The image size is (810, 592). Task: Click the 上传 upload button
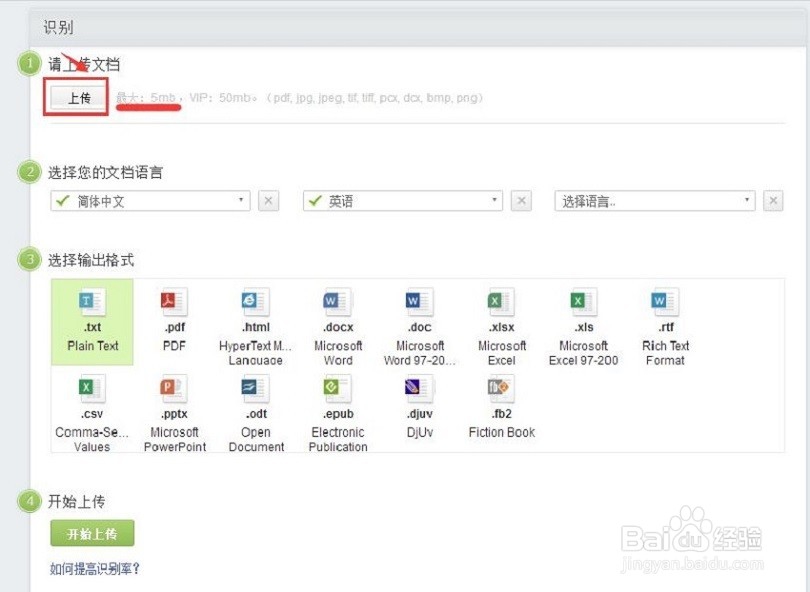click(x=79, y=98)
